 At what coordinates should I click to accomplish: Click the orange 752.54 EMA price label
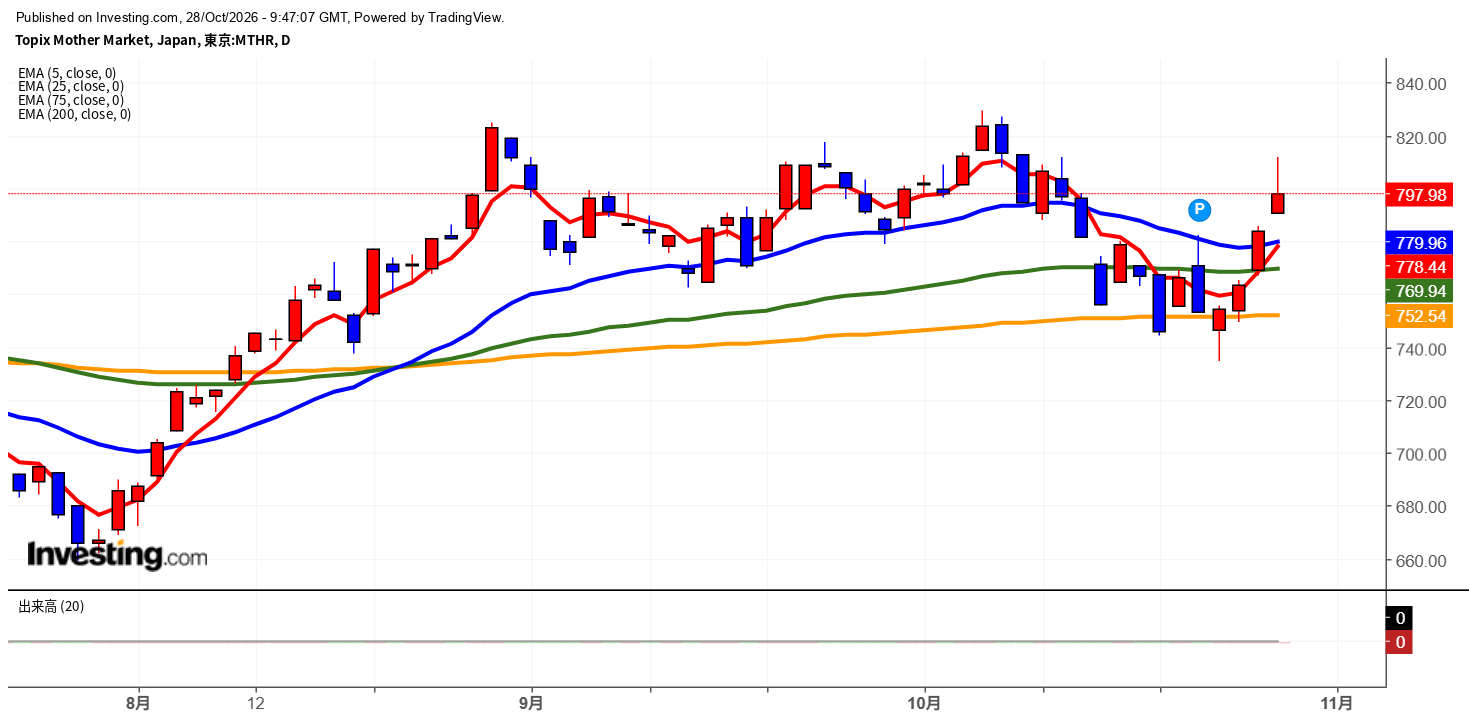coord(1420,316)
